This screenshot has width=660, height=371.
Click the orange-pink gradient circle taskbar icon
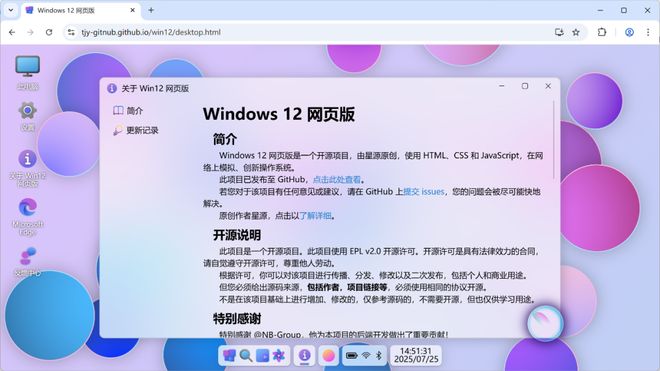pos(328,356)
